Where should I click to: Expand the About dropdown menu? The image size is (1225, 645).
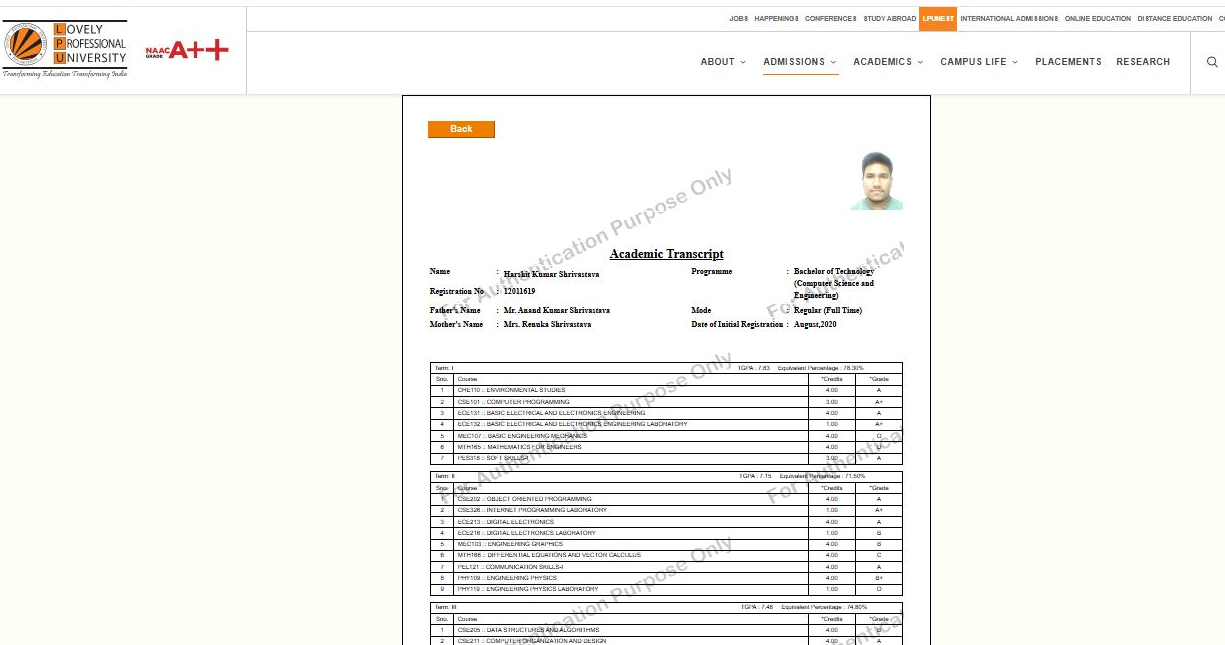point(723,62)
